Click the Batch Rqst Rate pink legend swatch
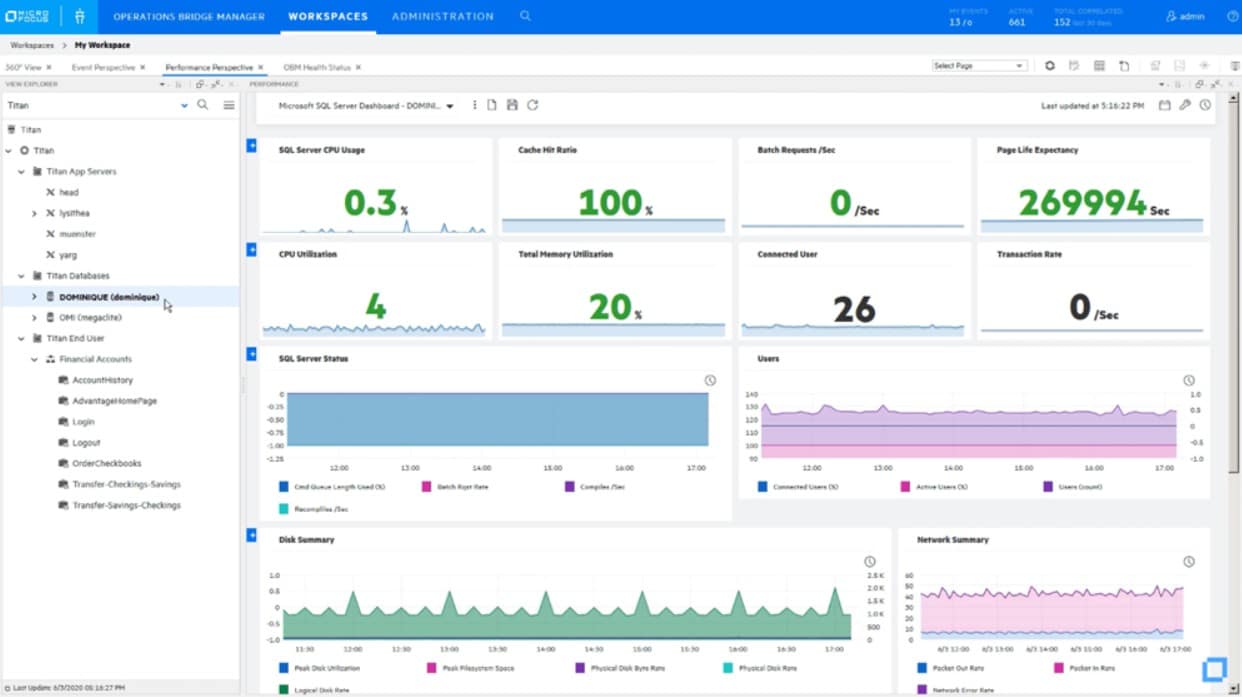The width and height of the screenshot is (1242, 697). pyautogui.click(x=426, y=486)
